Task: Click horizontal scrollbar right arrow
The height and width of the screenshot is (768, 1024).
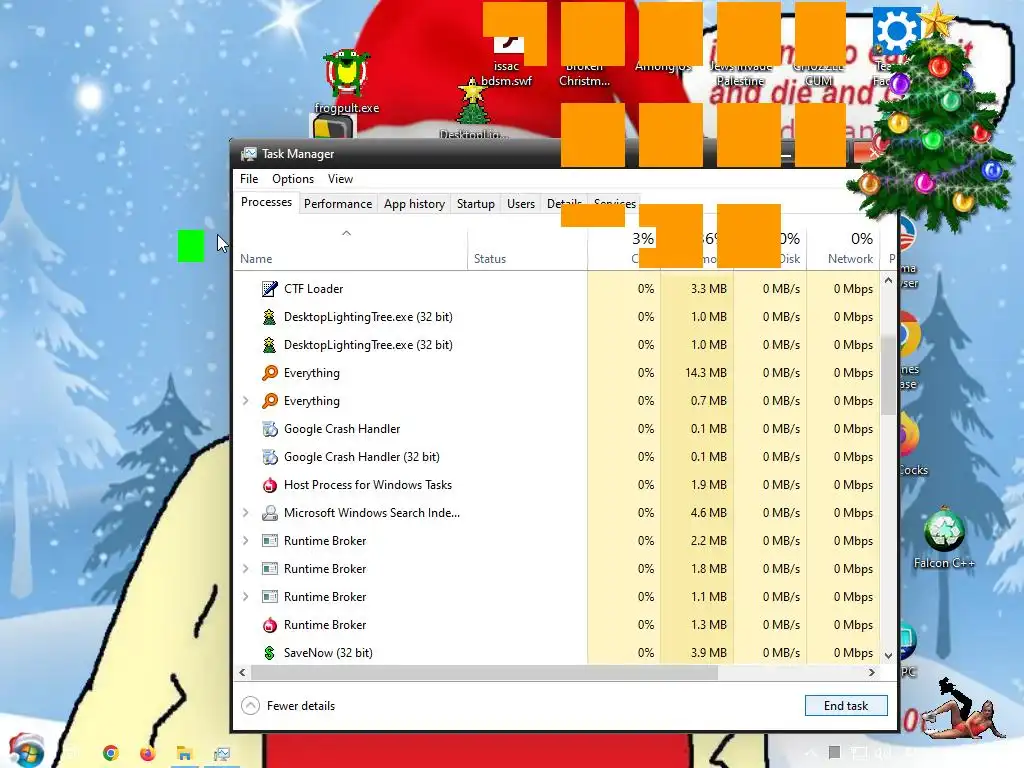Action: [x=872, y=672]
